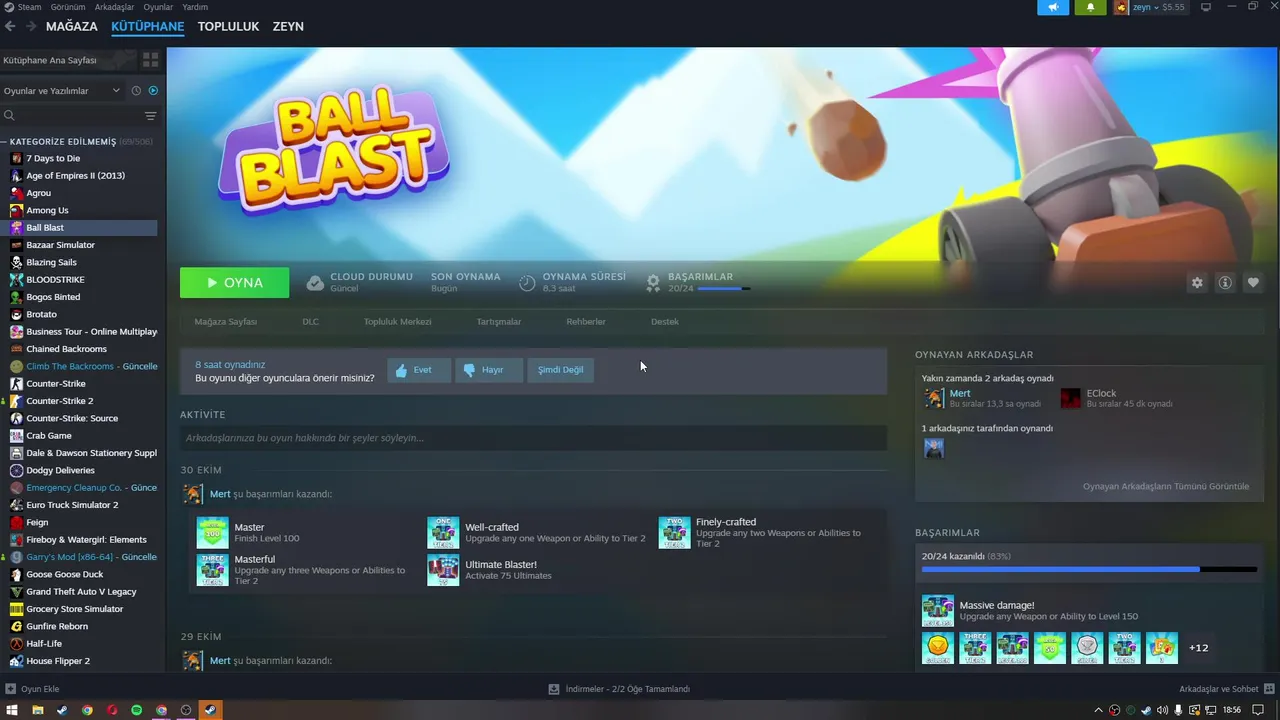1280x720 pixels.
Task: Show game info icon
Action: 1225,283
